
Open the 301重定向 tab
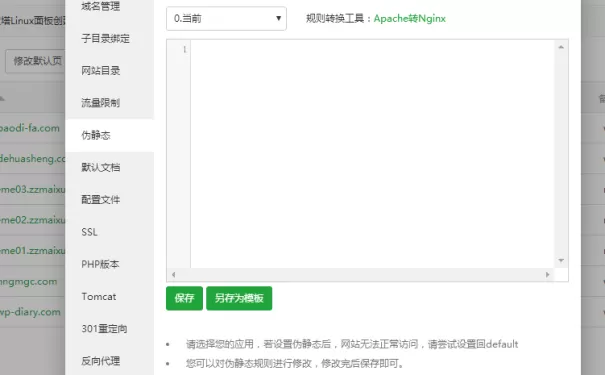(x=104, y=329)
